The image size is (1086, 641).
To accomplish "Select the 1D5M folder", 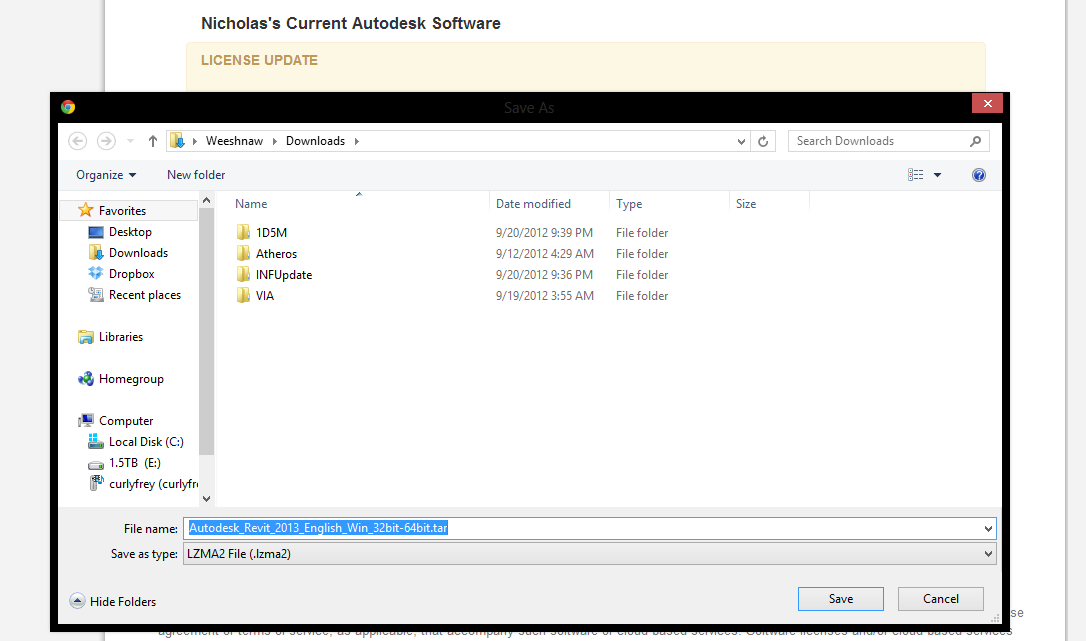I will [271, 233].
